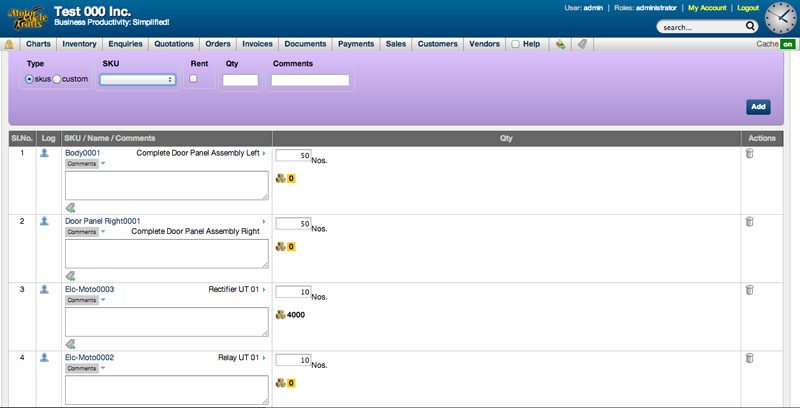Image resolution: width=800 pixels, height=408 pixels.
Task: Select the 'custom' type radio button
Action: (57, 79)
